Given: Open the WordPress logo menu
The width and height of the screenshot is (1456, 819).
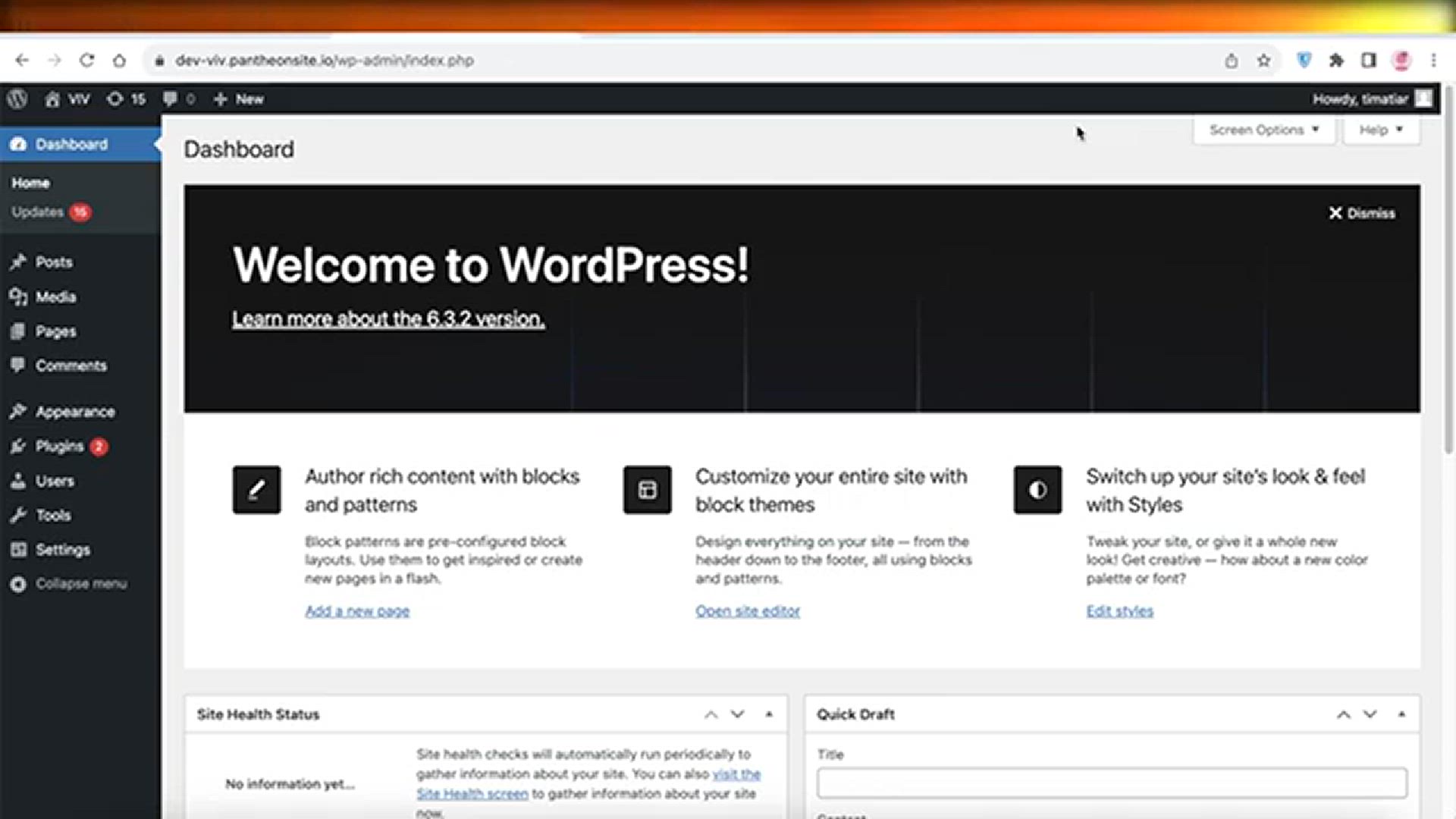Looking at the screenshot, I should point(18,99).
